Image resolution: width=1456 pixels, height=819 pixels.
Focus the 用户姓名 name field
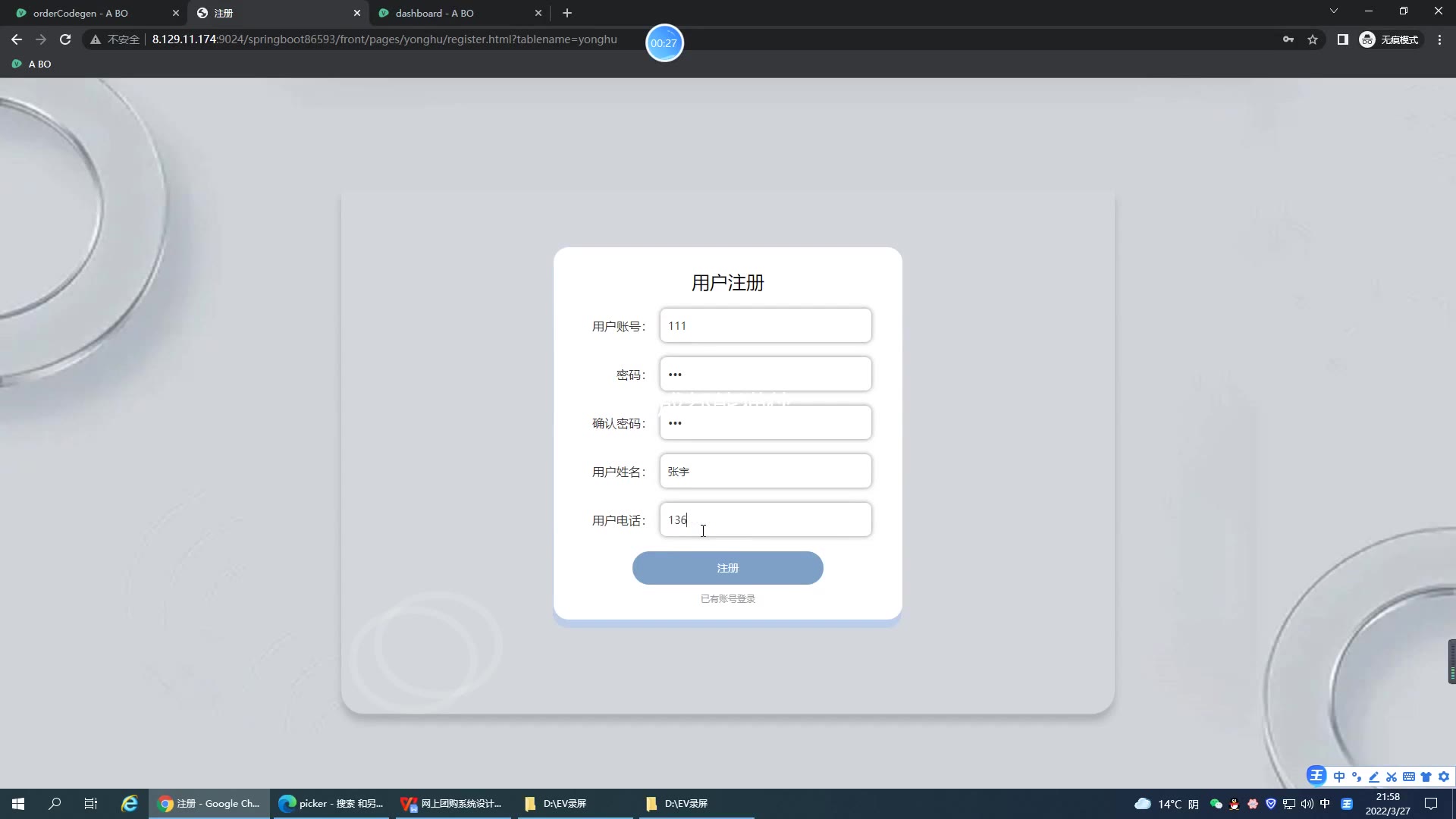point(765,472)
